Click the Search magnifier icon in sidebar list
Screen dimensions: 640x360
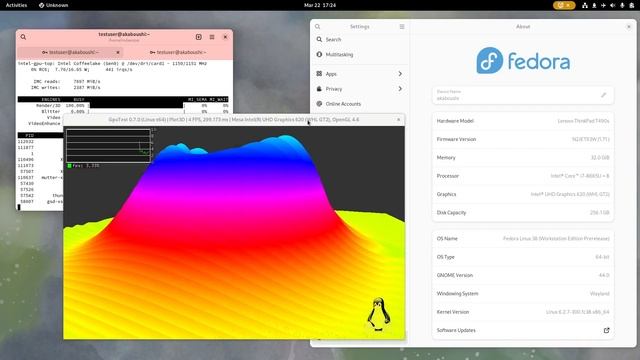click(x=319, y=40)
